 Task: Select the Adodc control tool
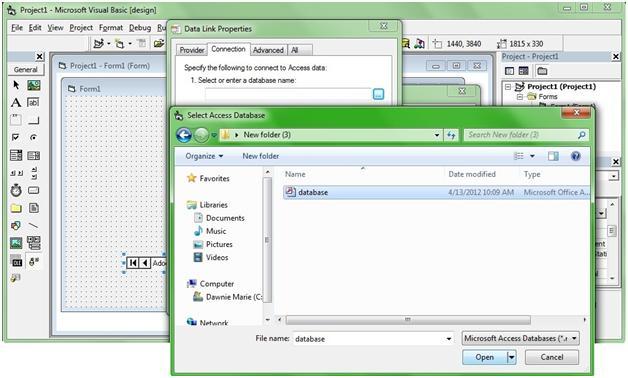34,262
